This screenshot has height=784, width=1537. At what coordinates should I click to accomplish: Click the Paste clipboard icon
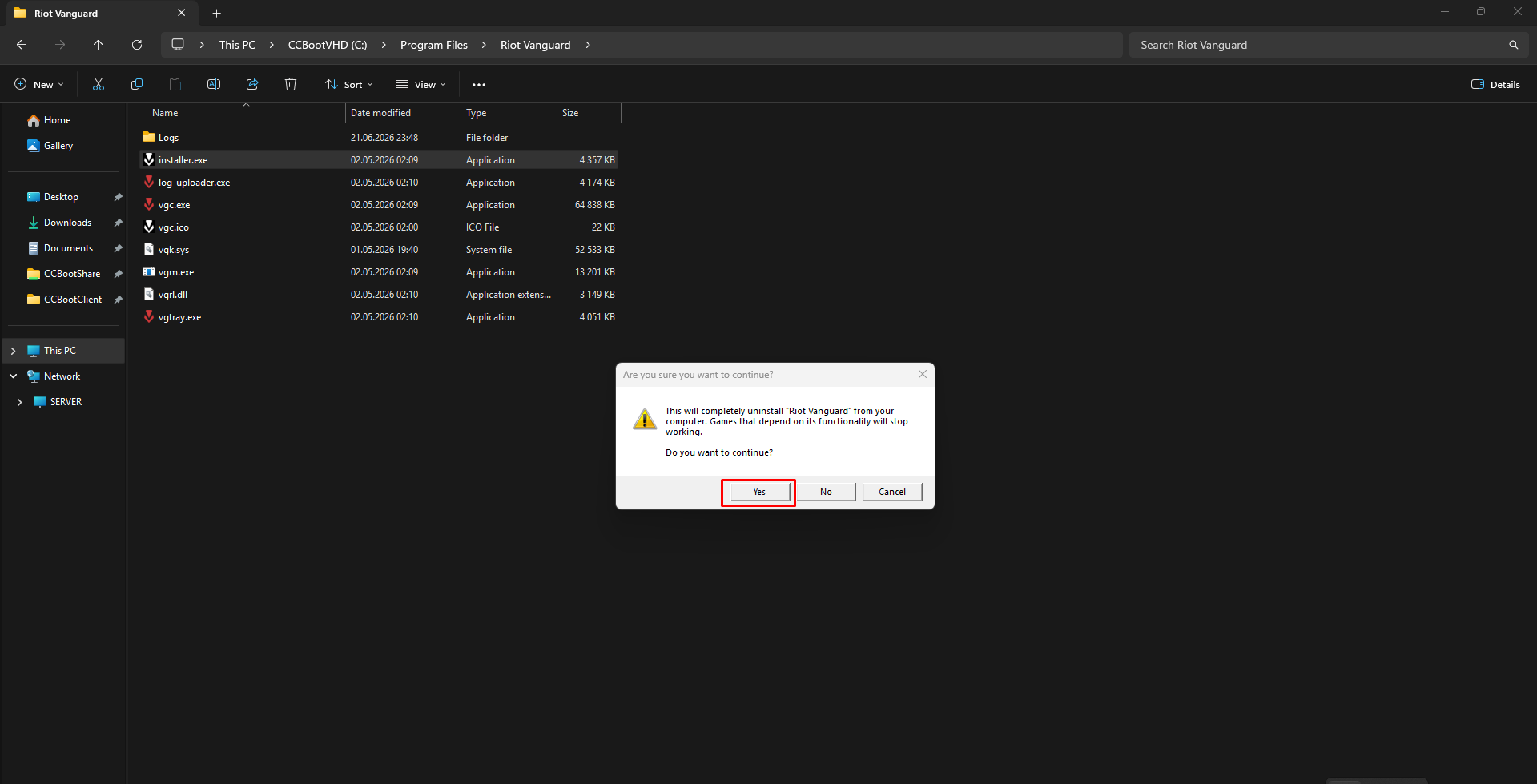(175, 84)
